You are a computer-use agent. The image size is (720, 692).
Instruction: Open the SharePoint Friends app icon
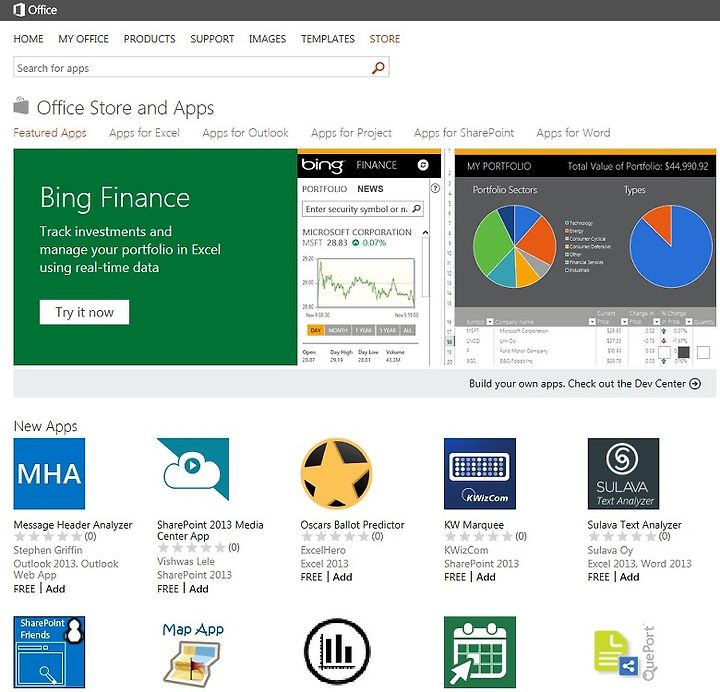coord(49,652)
